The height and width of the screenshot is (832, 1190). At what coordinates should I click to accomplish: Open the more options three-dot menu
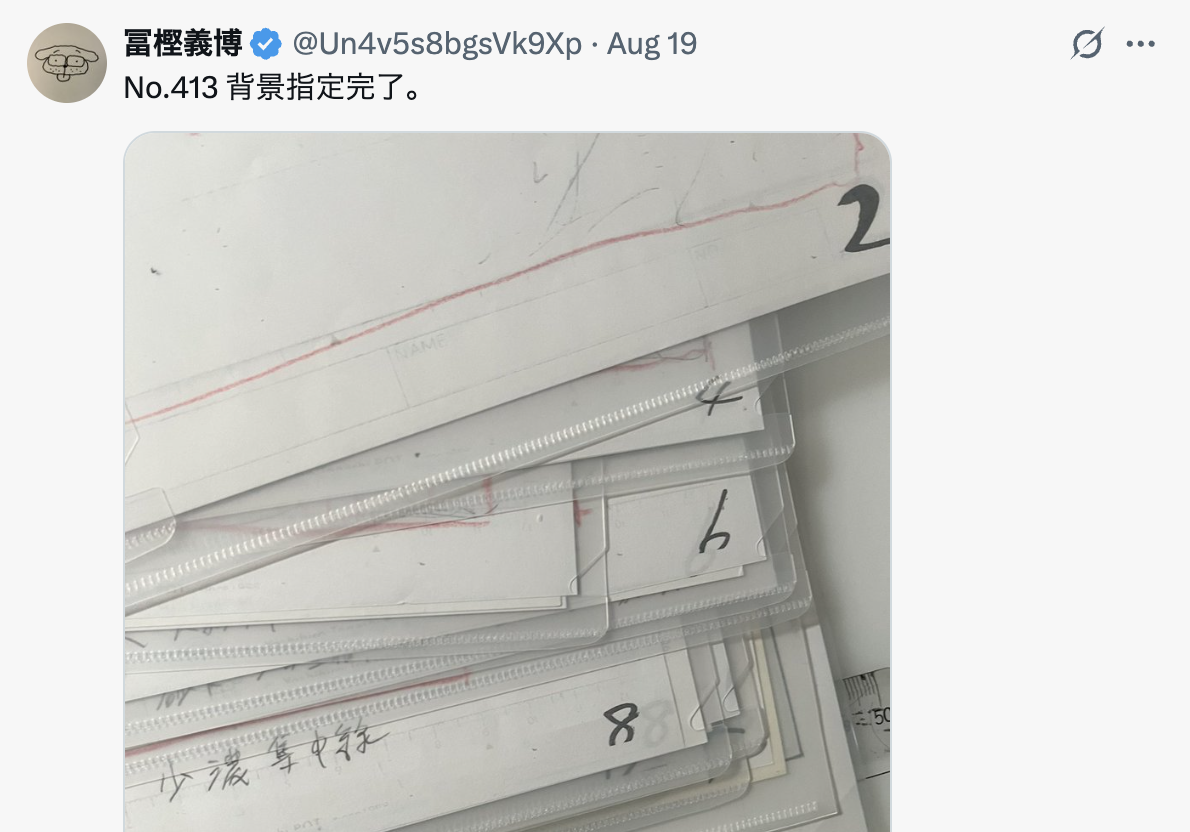[x=1140, y=44]
